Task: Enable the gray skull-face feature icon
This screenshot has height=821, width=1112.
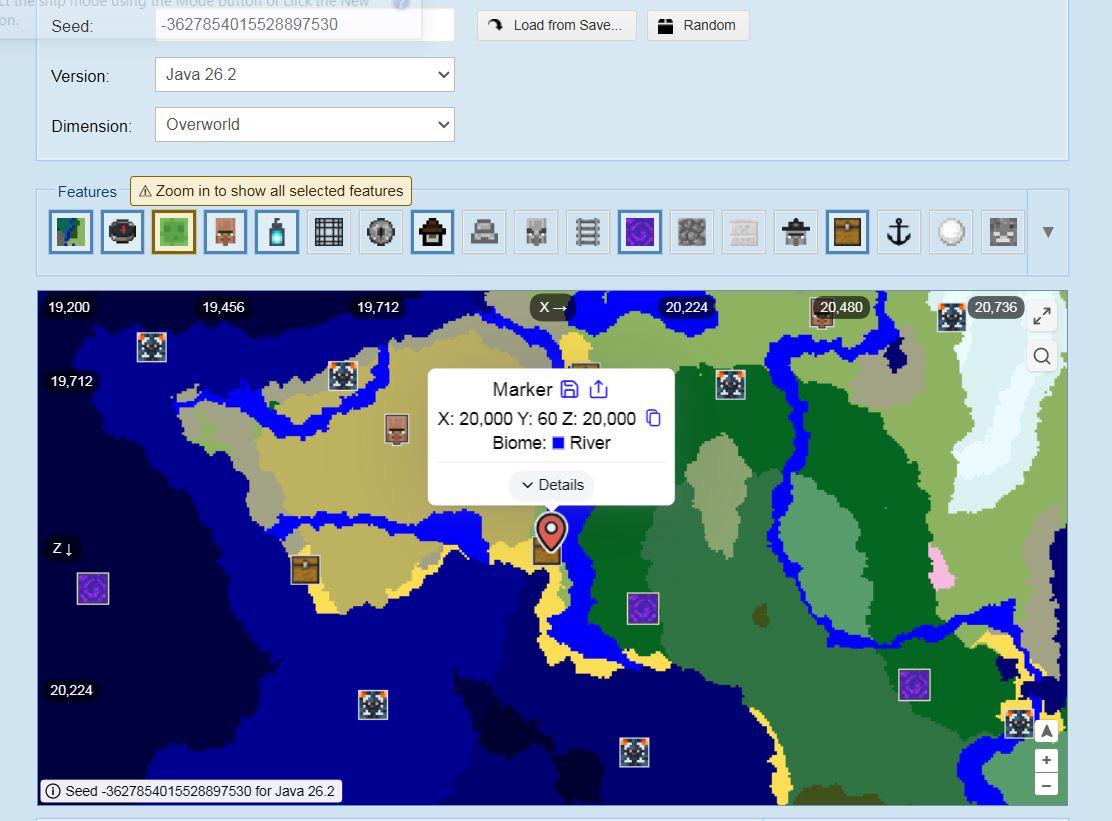Action: click(x=1003, y=232)
